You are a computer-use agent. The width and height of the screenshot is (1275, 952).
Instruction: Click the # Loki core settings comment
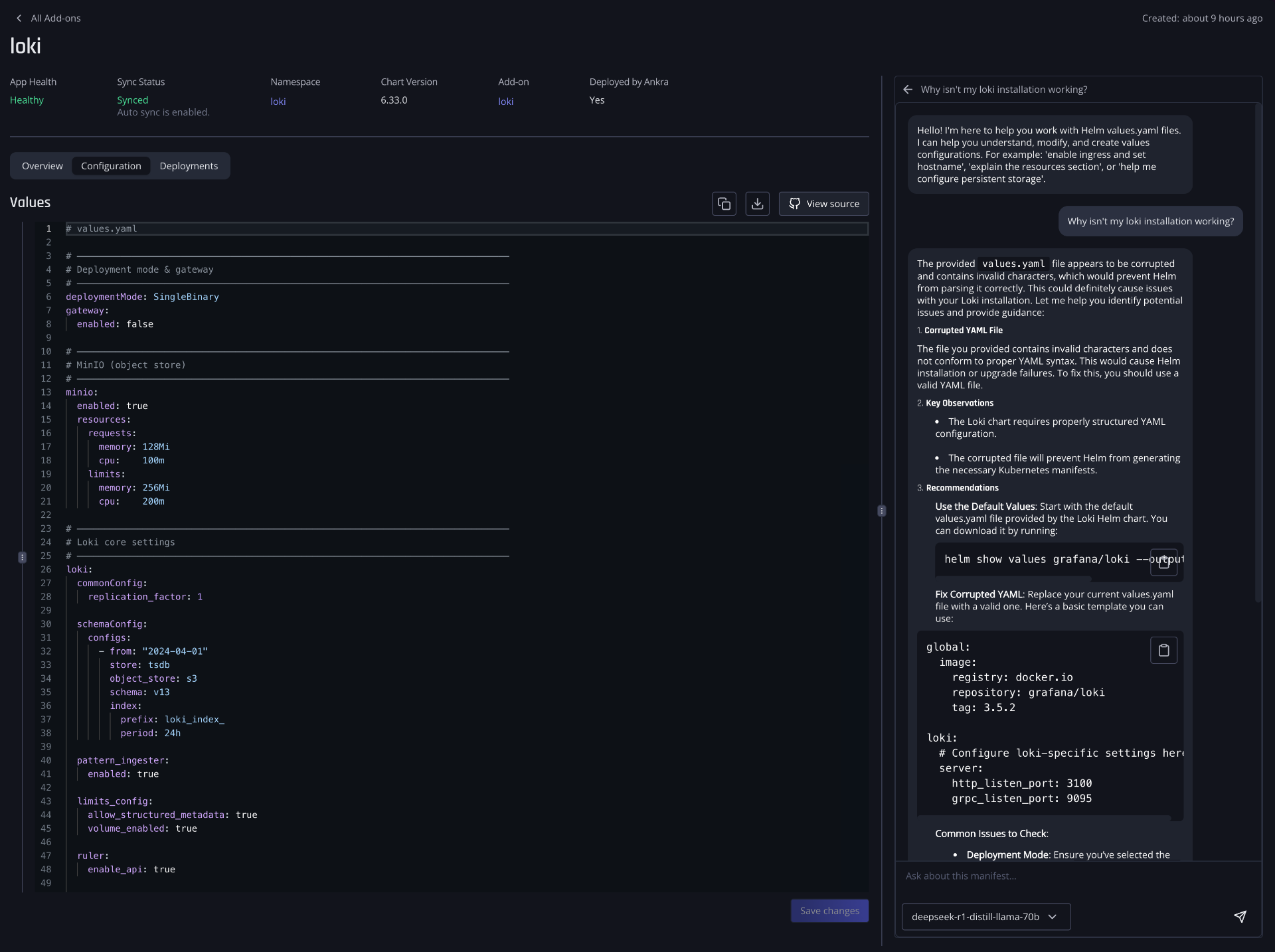[x=120, y=542]
